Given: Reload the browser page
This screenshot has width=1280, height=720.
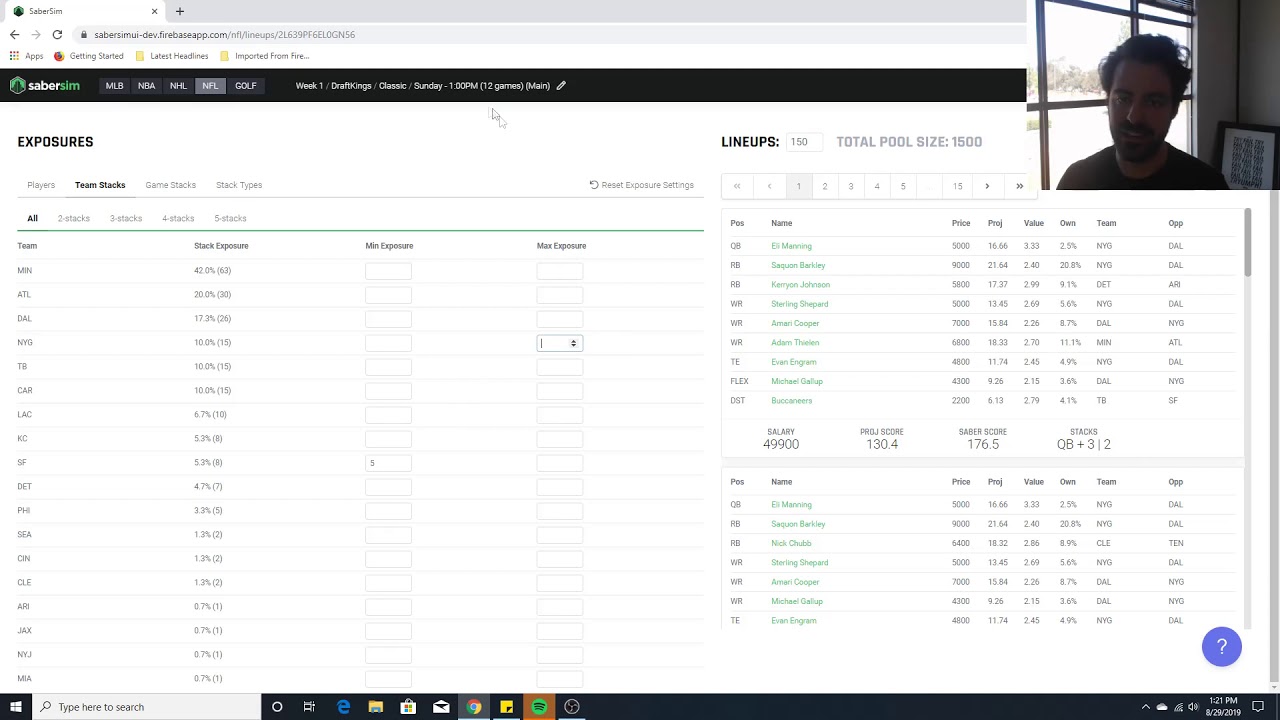Looking at the screenshot, I should [x=57, y=35].
